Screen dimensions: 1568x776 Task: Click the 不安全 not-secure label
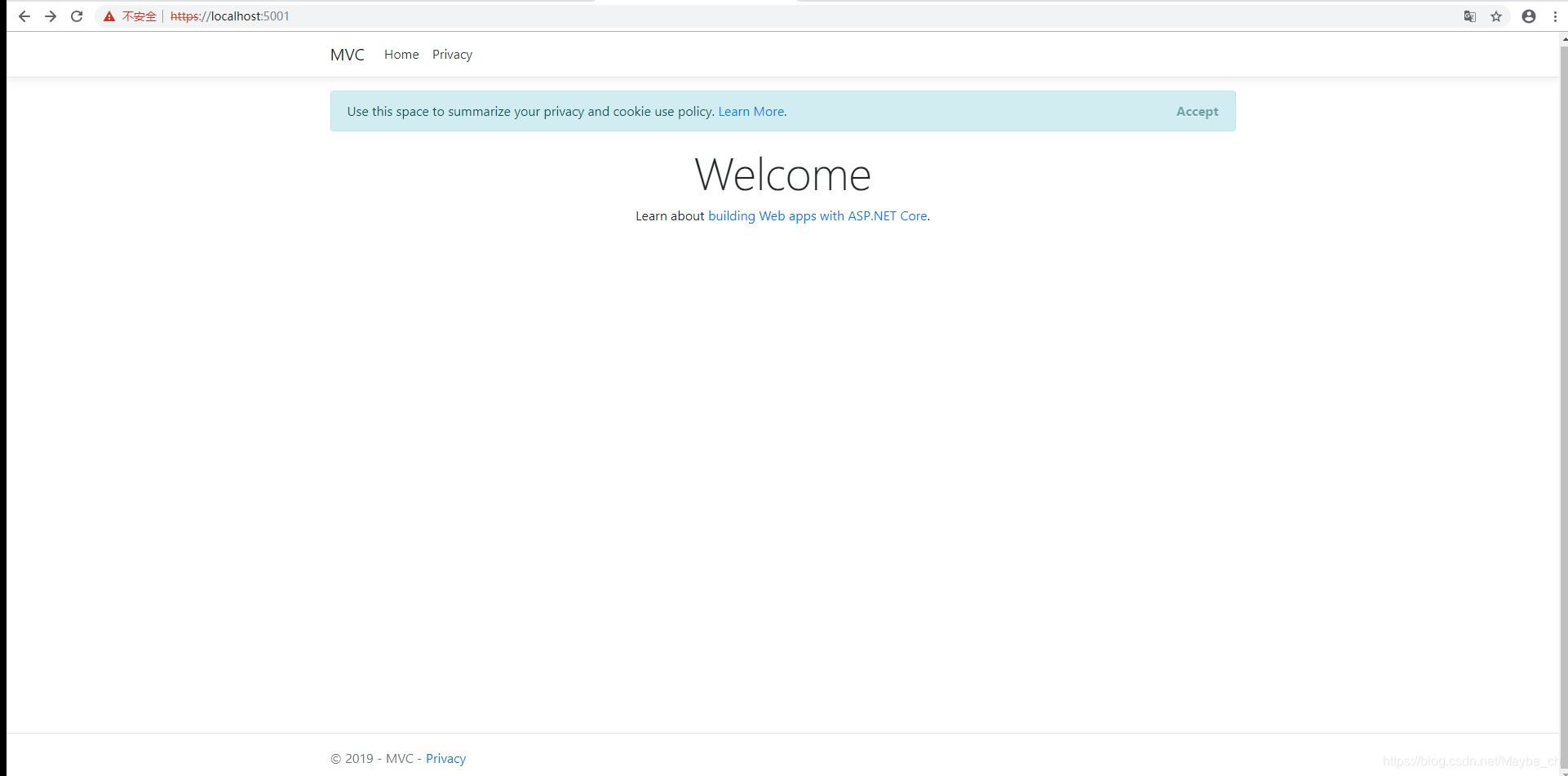click(139, 16)
